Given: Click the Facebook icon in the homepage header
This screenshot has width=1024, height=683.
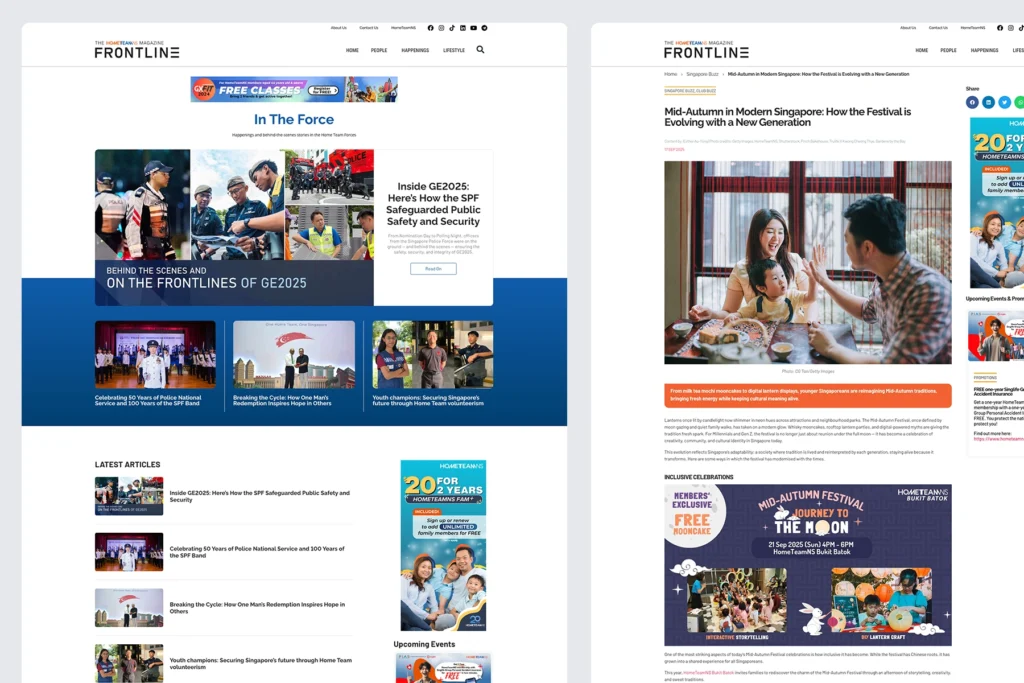Looking at the screenshot, I should [x=430, y=28].
